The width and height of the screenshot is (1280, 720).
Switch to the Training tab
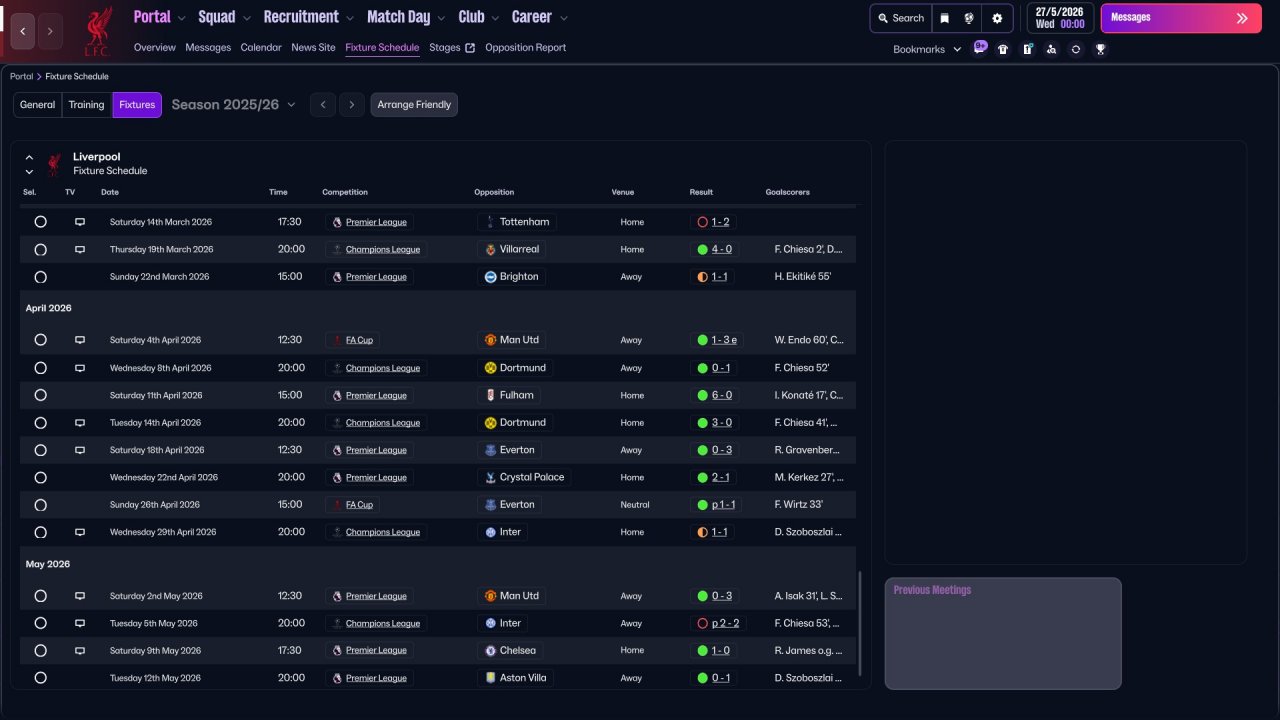[x=86, y=105]
